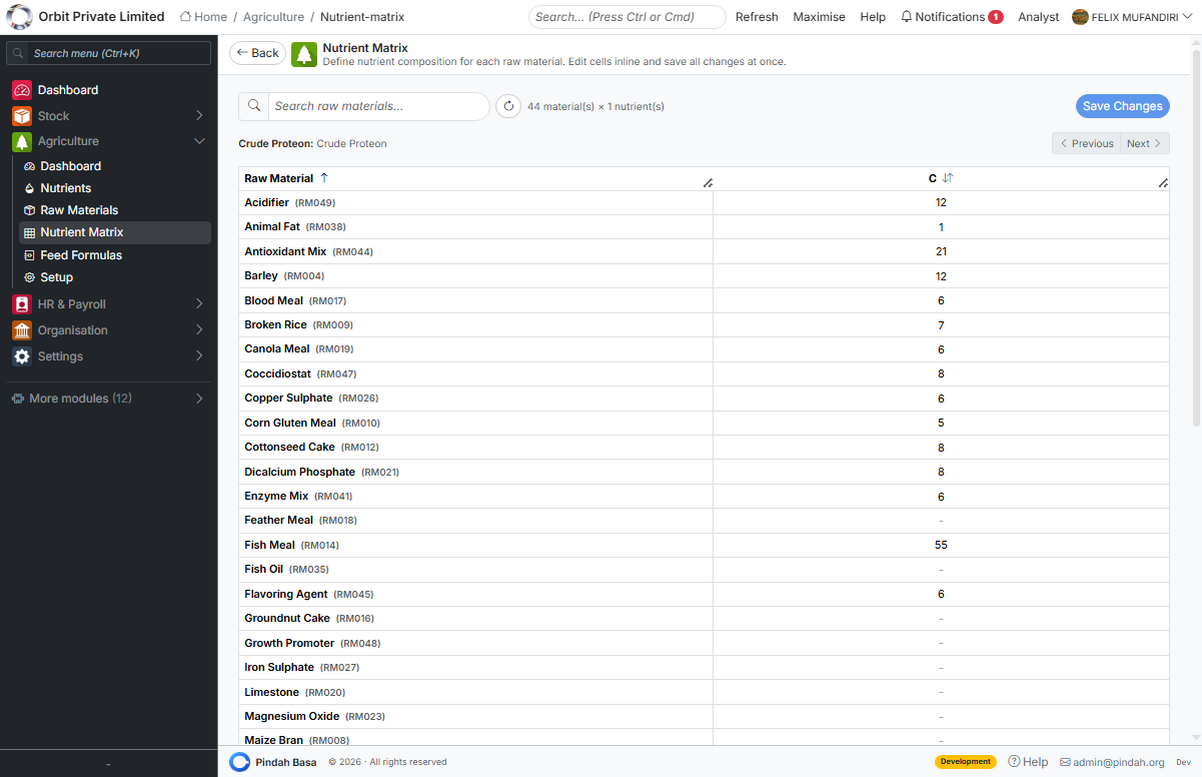This screenshot has height=777, width=1202.
Task: Click the Settings cog icon
Action: pos(22,356)
